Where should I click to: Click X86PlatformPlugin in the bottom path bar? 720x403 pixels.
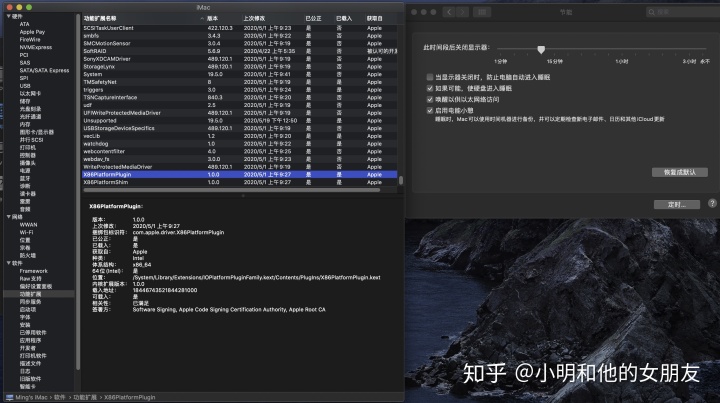pos(129,397)
